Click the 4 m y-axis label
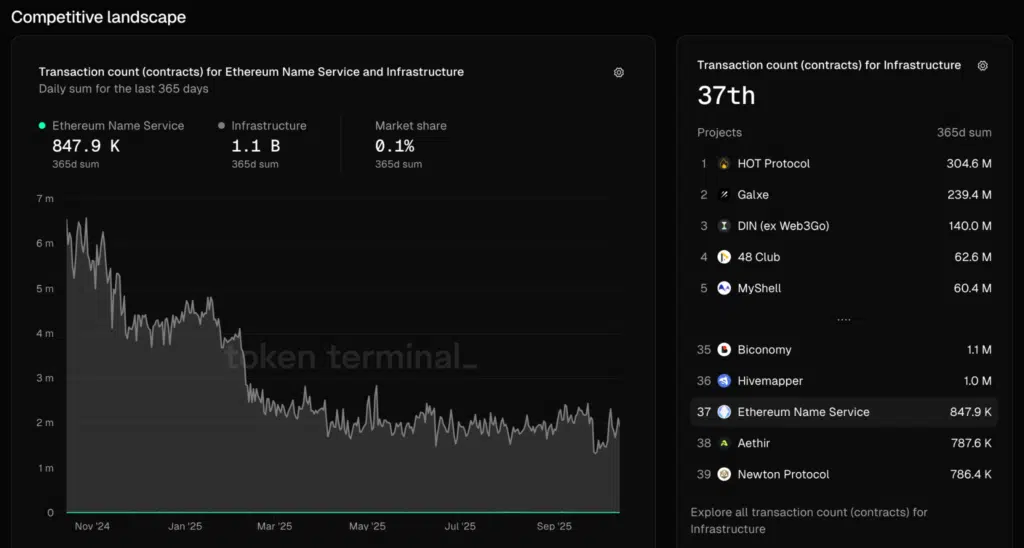The width and height of the screenshot is (1024, 548). tap(45, 334)
